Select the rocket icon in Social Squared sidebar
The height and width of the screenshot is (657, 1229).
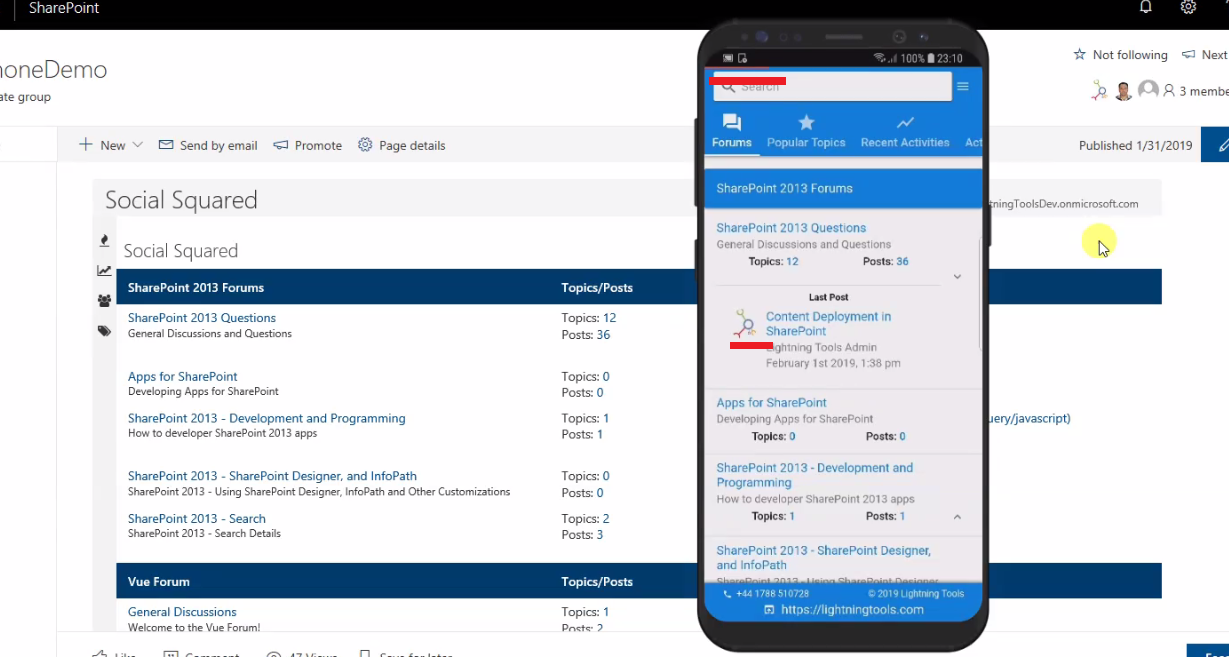click(x=104, y=240)
